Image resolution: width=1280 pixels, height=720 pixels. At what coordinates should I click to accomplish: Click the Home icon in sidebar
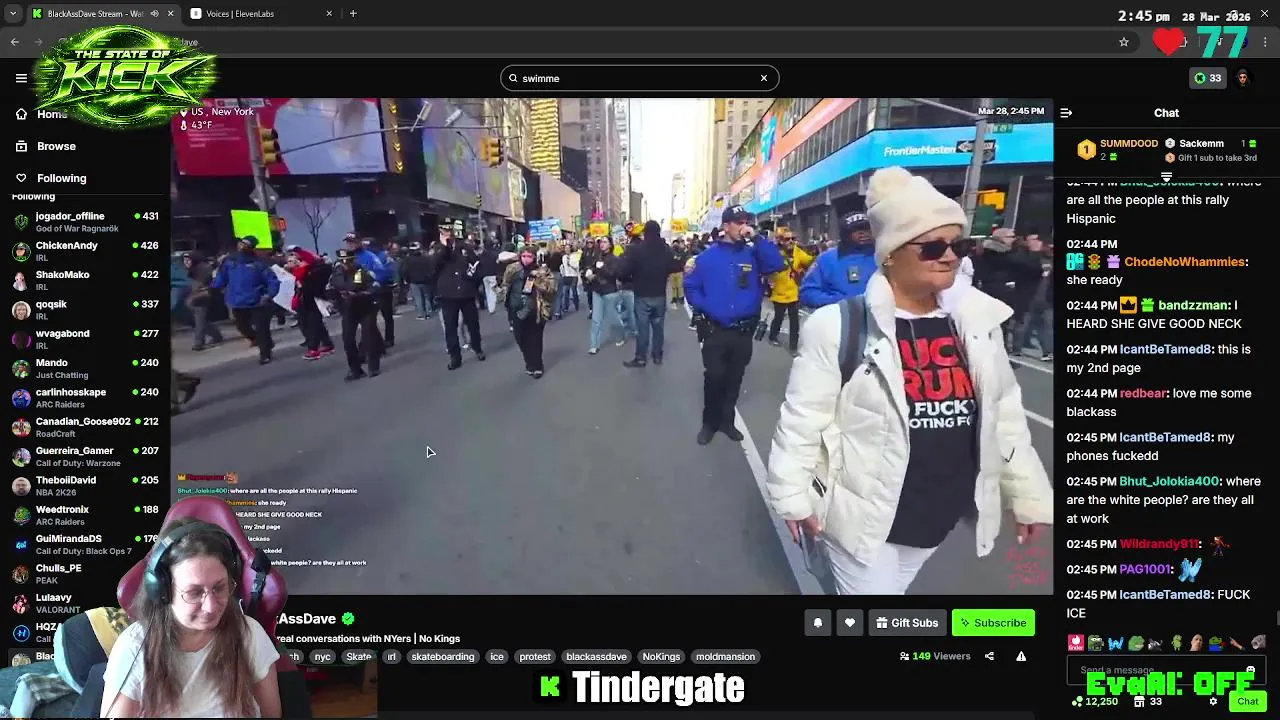[x=21, y=114]
